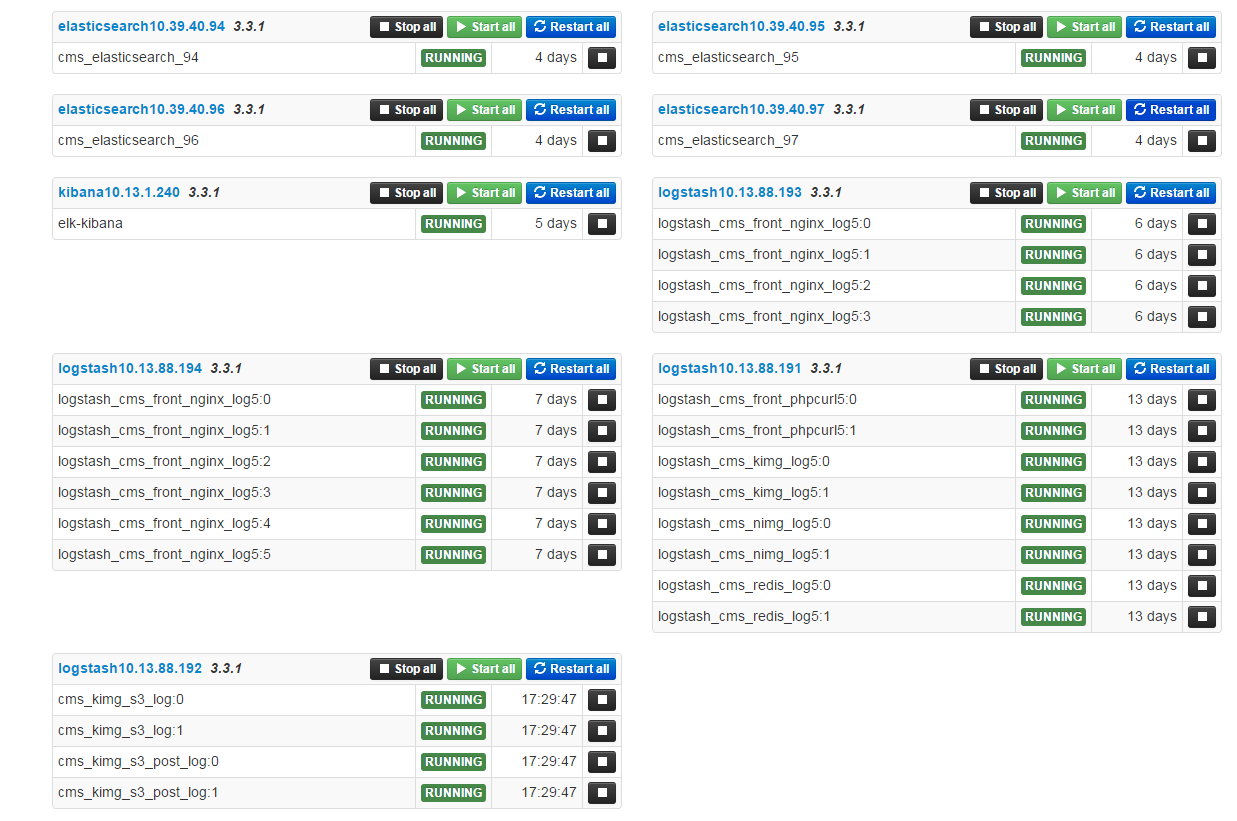
Task: Restart all on logstash10.13.88.191
Action: tap(1171, 369)
